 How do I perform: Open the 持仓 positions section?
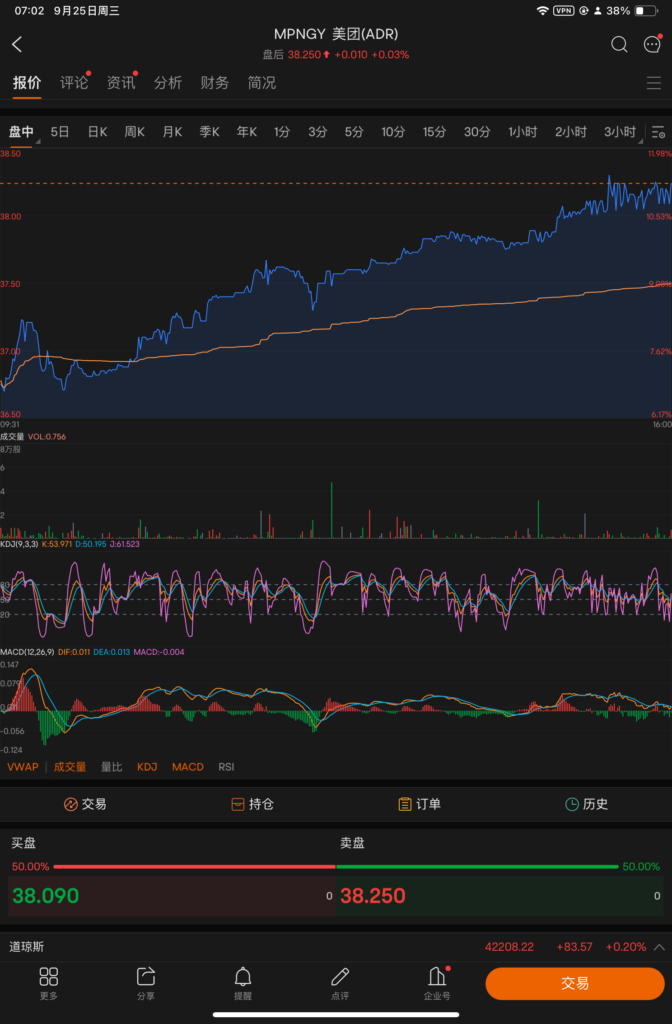click(251, 804)
